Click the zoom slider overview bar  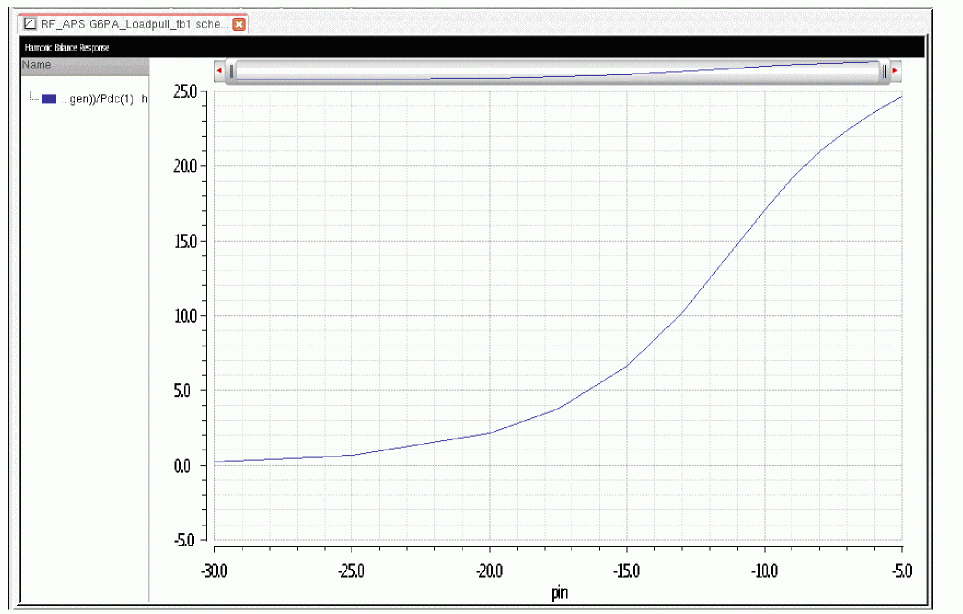(558, 71)
